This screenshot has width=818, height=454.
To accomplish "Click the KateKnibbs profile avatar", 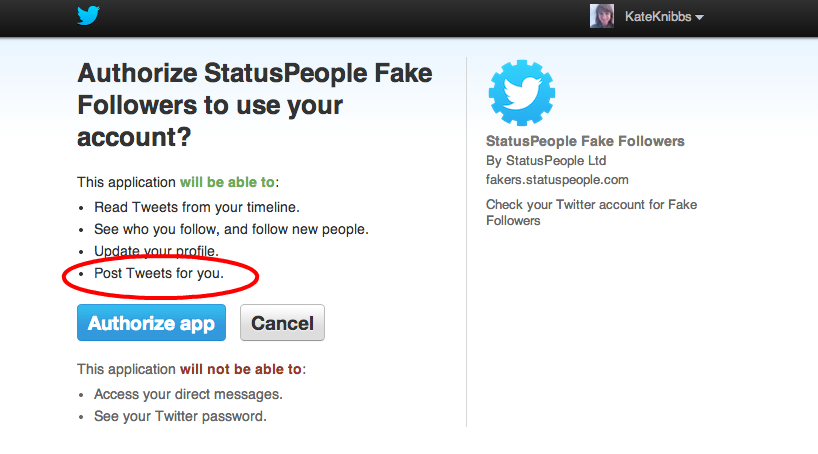I will [x=602, y=16].
